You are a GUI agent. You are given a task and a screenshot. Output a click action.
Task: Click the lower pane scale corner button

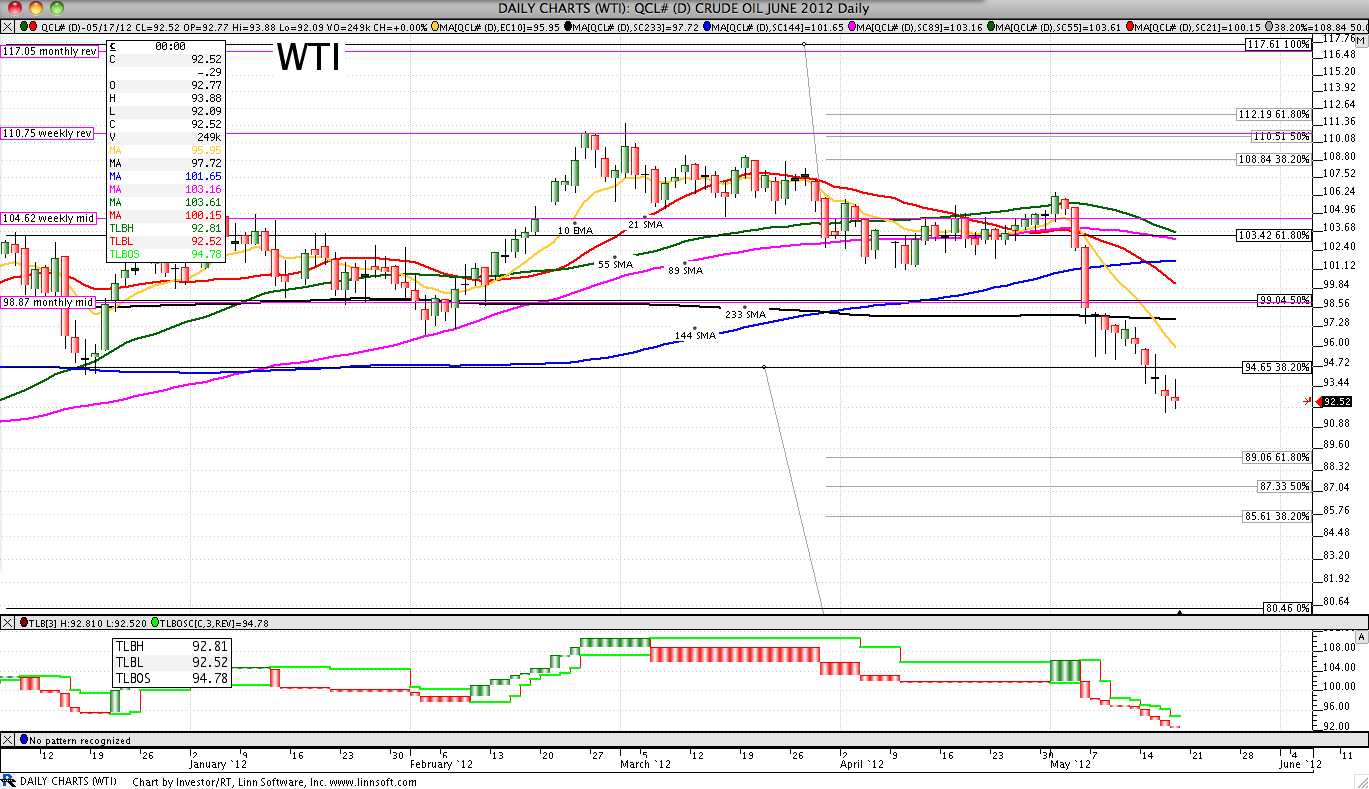tap(1361, 637)
